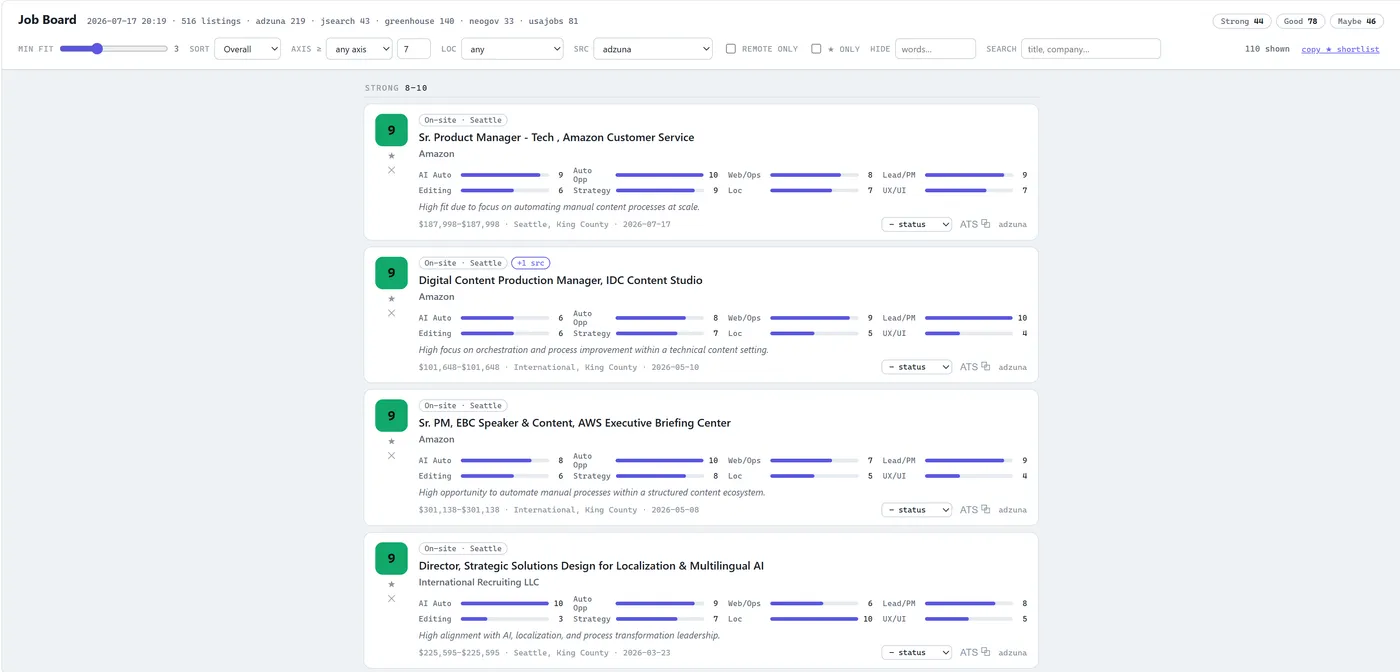Star the Director, Strategic Solutions Design listing
Image resolution: width=1400 pixels, height=672 pixels.
(391, 585)
